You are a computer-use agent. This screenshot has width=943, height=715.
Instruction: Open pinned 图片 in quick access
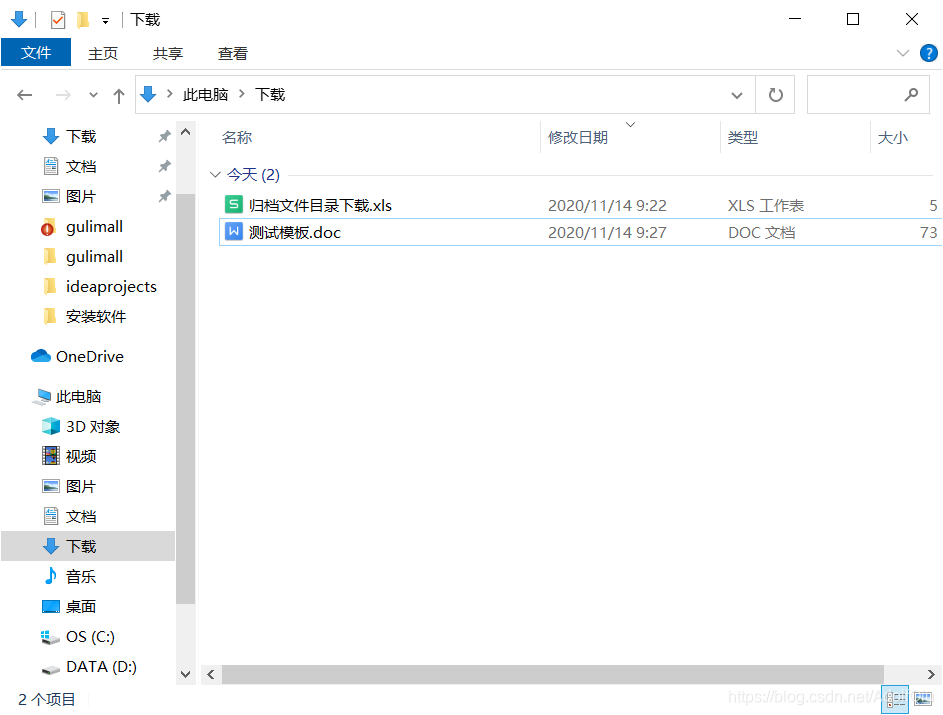(x=81, y=197)
